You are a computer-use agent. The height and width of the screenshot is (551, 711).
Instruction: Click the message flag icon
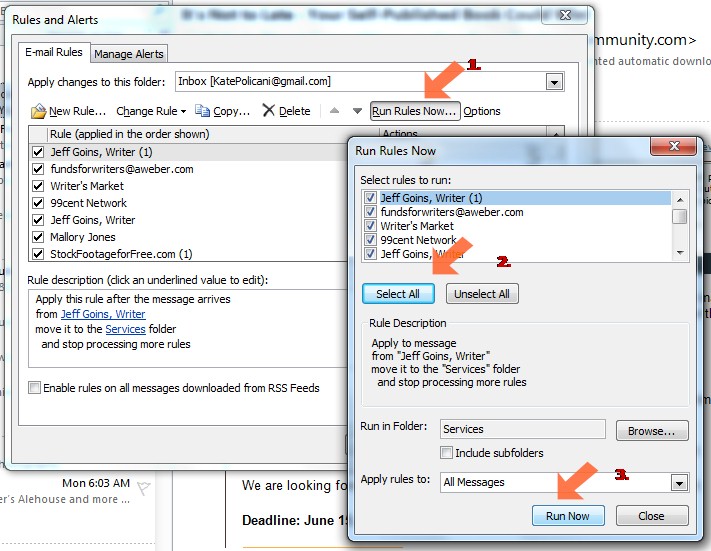144,487
